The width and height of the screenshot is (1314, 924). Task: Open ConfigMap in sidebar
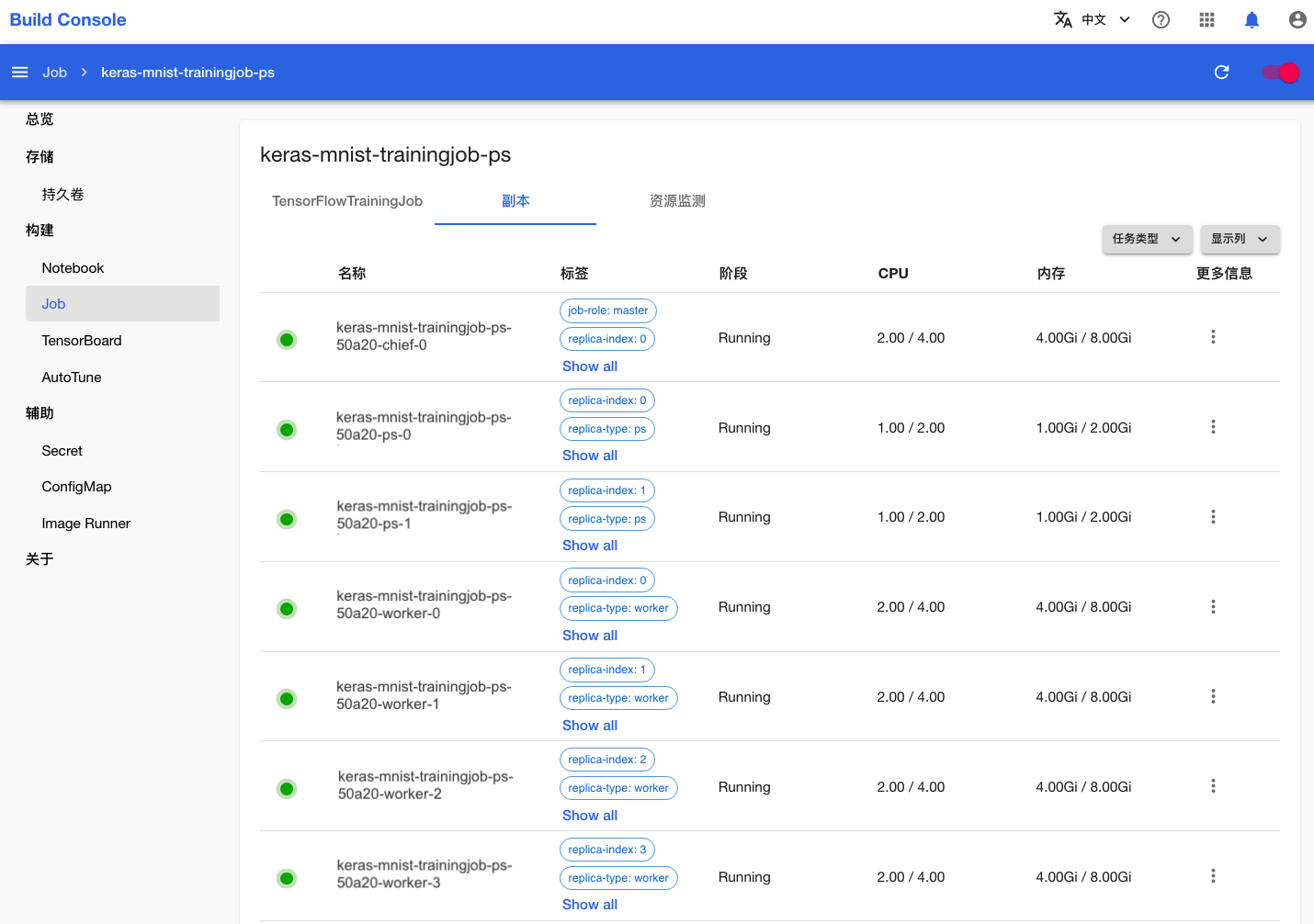76,487
